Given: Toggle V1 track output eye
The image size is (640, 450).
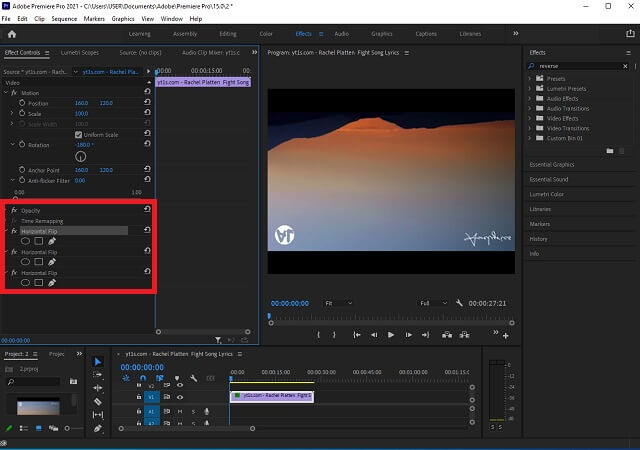Looking at the screenshot, I should 180,397.
